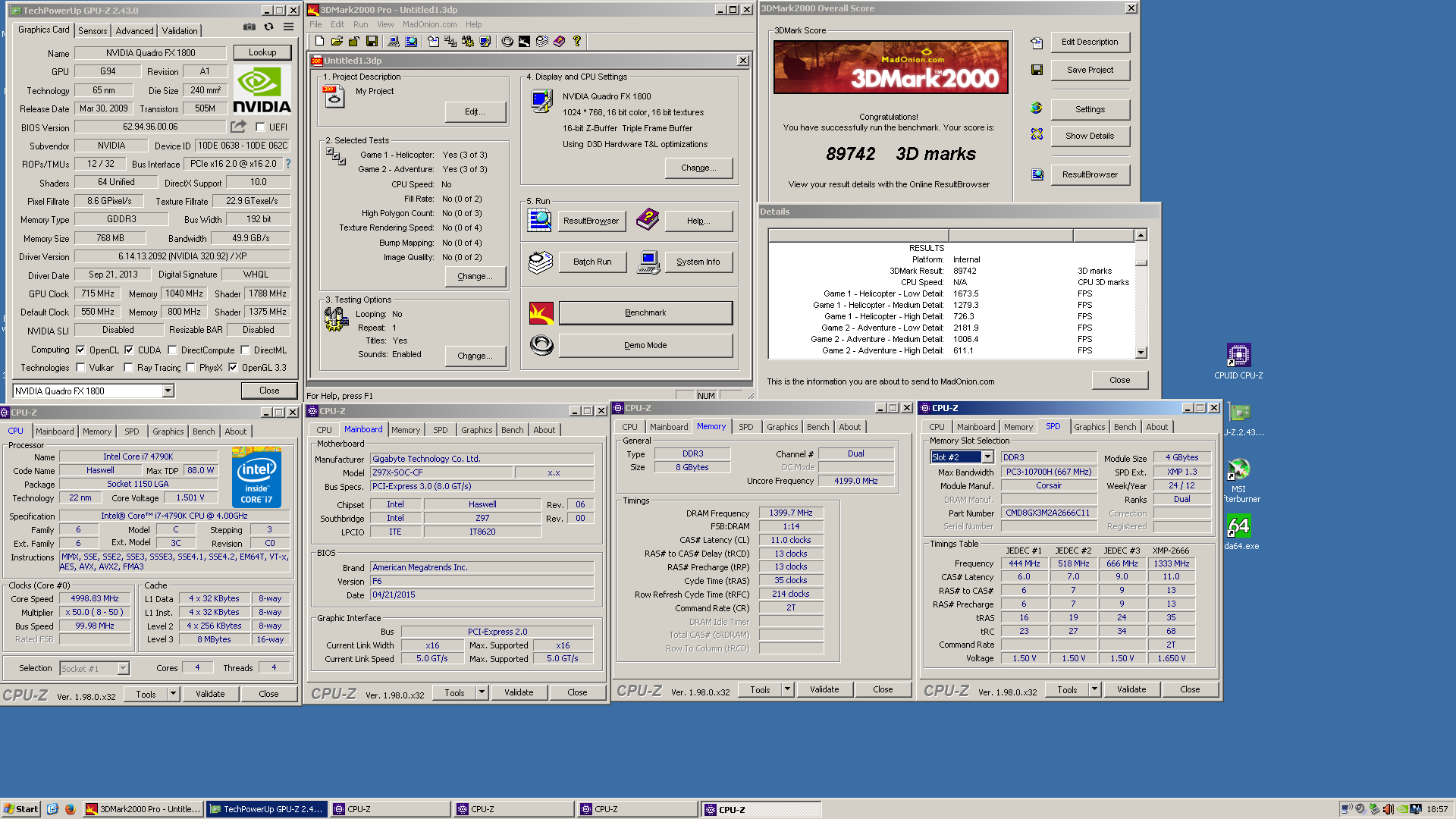
Task: Open Tools arrow in CPU-Z SPD window
Action: pyautogui.click(x=1094, y=689)
